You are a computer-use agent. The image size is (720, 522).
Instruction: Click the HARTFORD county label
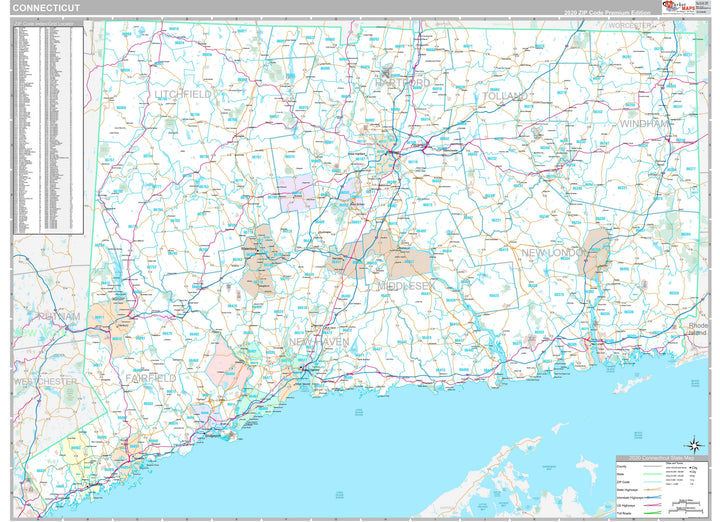402,83
